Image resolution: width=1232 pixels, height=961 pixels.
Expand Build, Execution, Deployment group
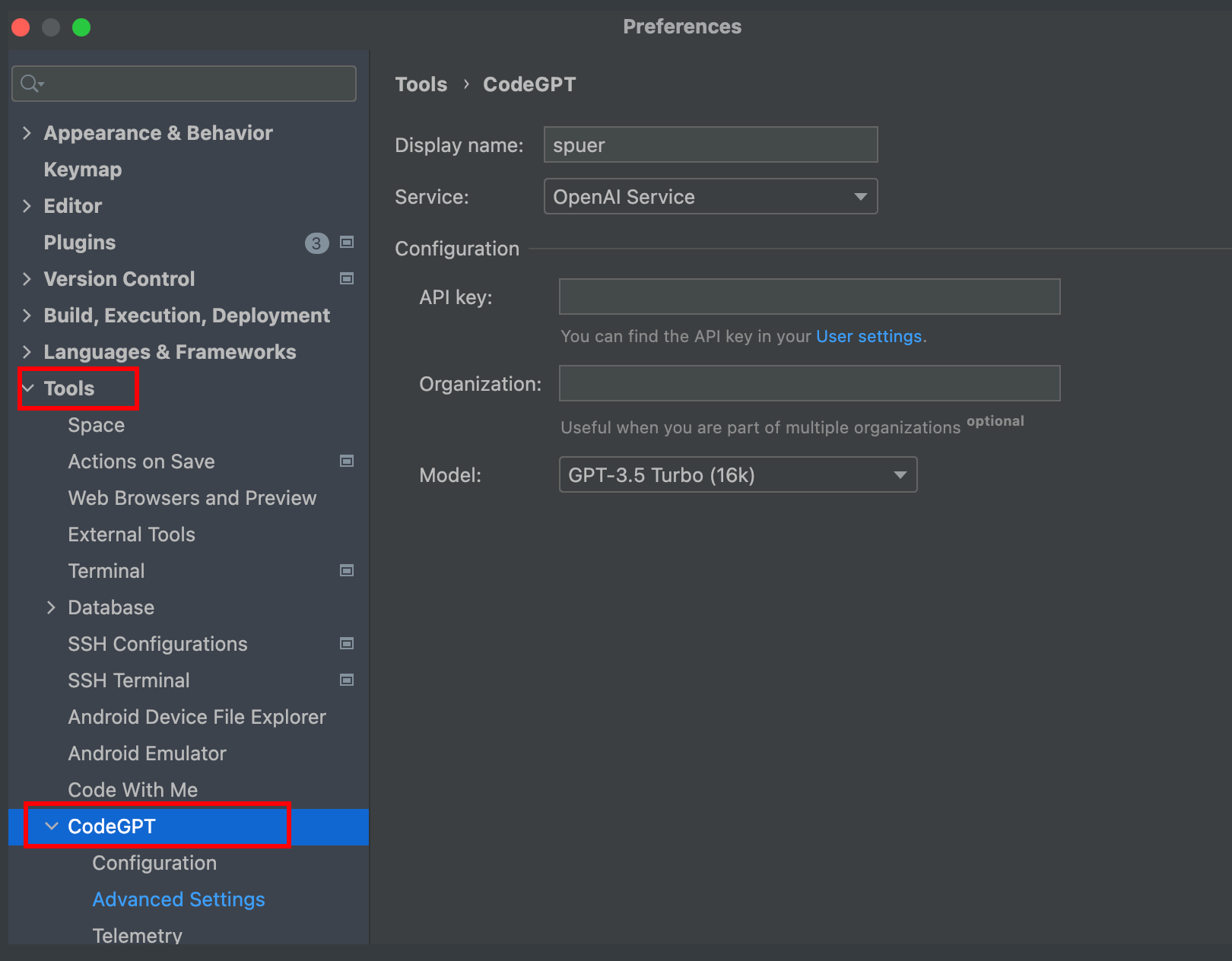27,316
